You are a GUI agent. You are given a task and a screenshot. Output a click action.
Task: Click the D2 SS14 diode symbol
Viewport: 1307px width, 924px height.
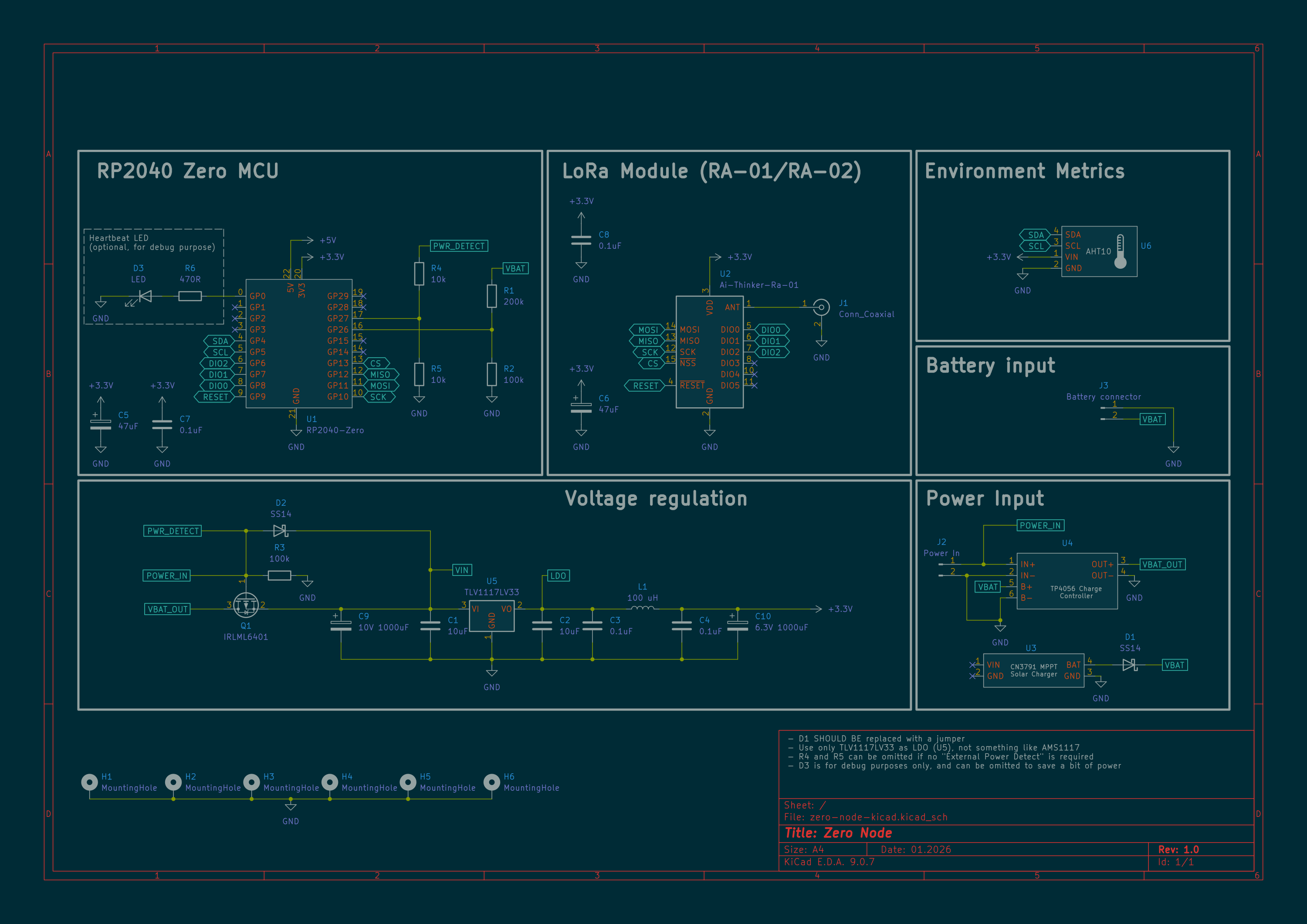click(280, 531)
